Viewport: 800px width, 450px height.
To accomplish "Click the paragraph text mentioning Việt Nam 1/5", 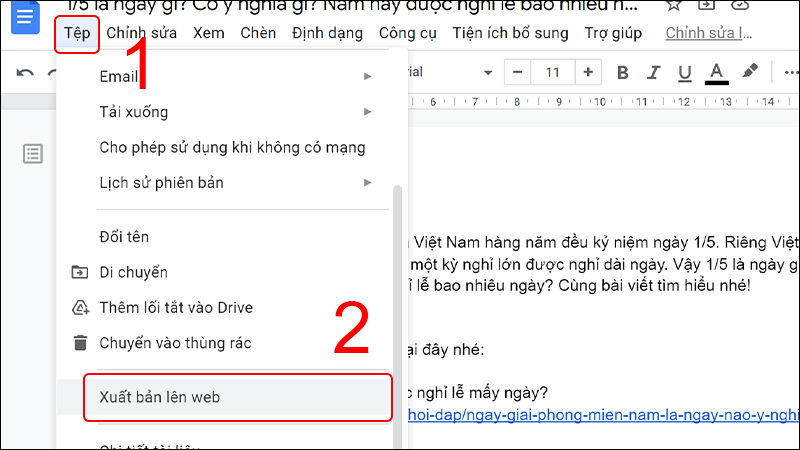I will click(x=604, y=264).
